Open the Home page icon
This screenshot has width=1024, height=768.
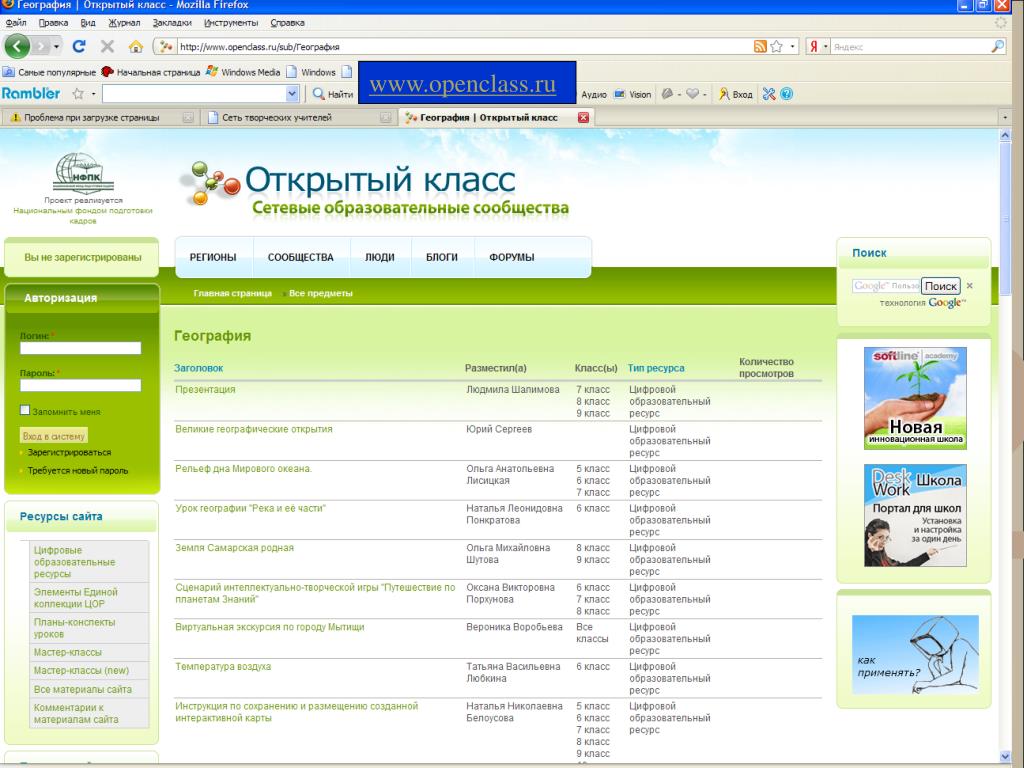(135, 46)
